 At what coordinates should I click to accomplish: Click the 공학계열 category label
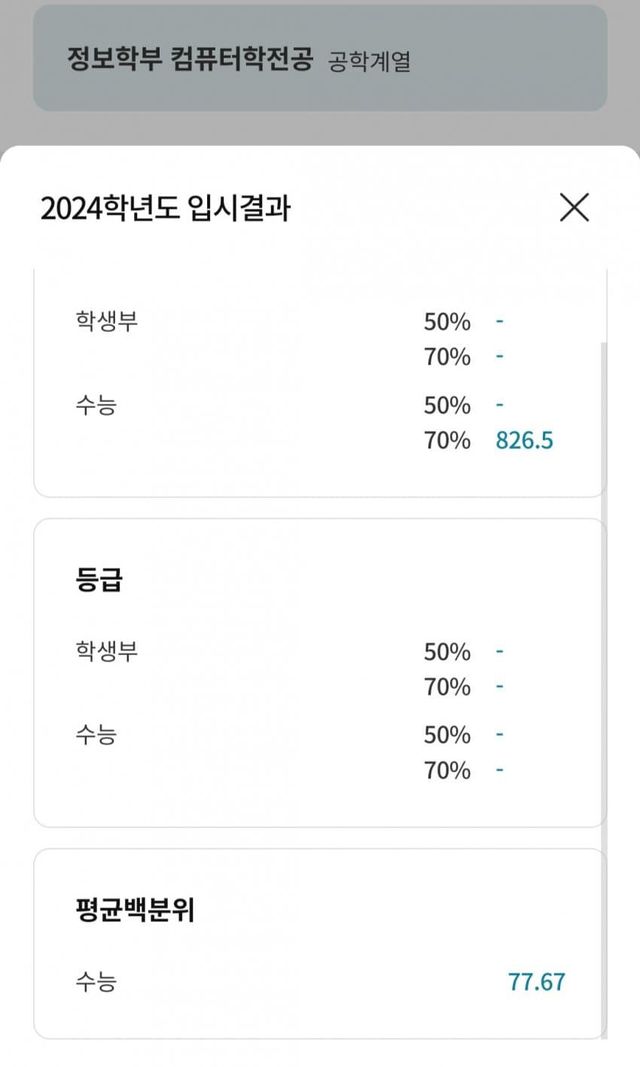tap(369, 62)
